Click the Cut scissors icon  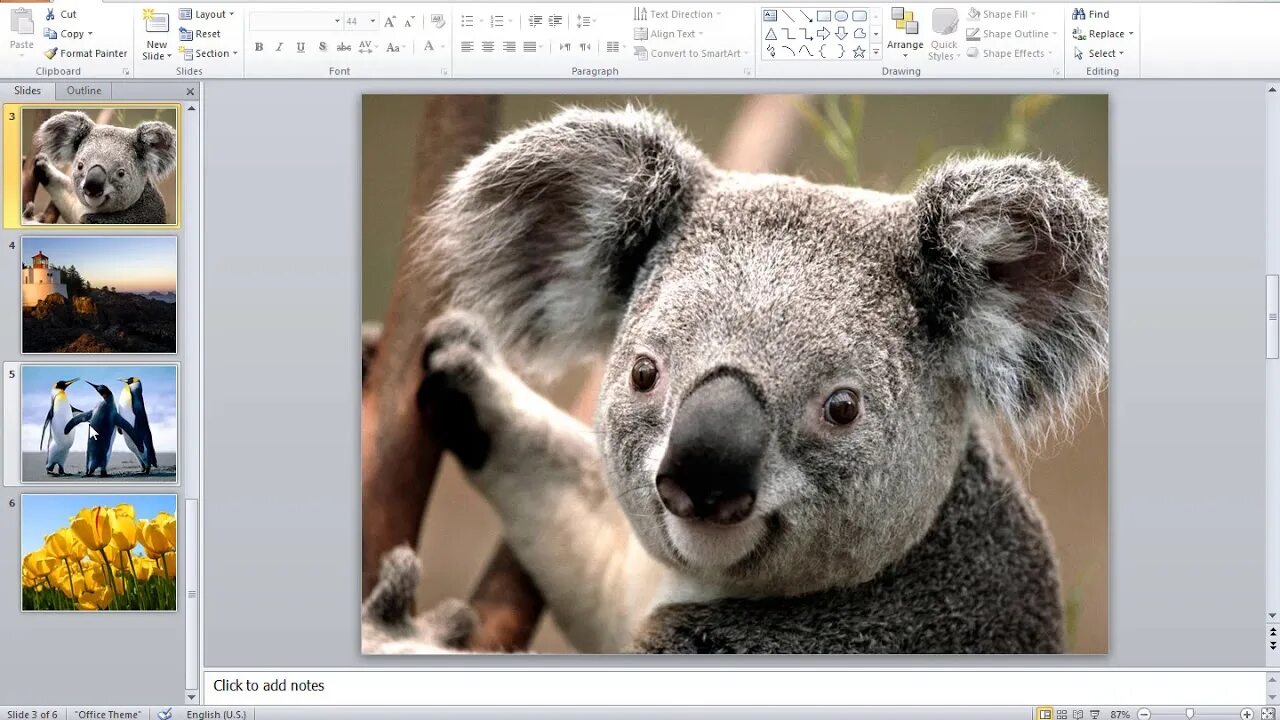coord(51,14)
